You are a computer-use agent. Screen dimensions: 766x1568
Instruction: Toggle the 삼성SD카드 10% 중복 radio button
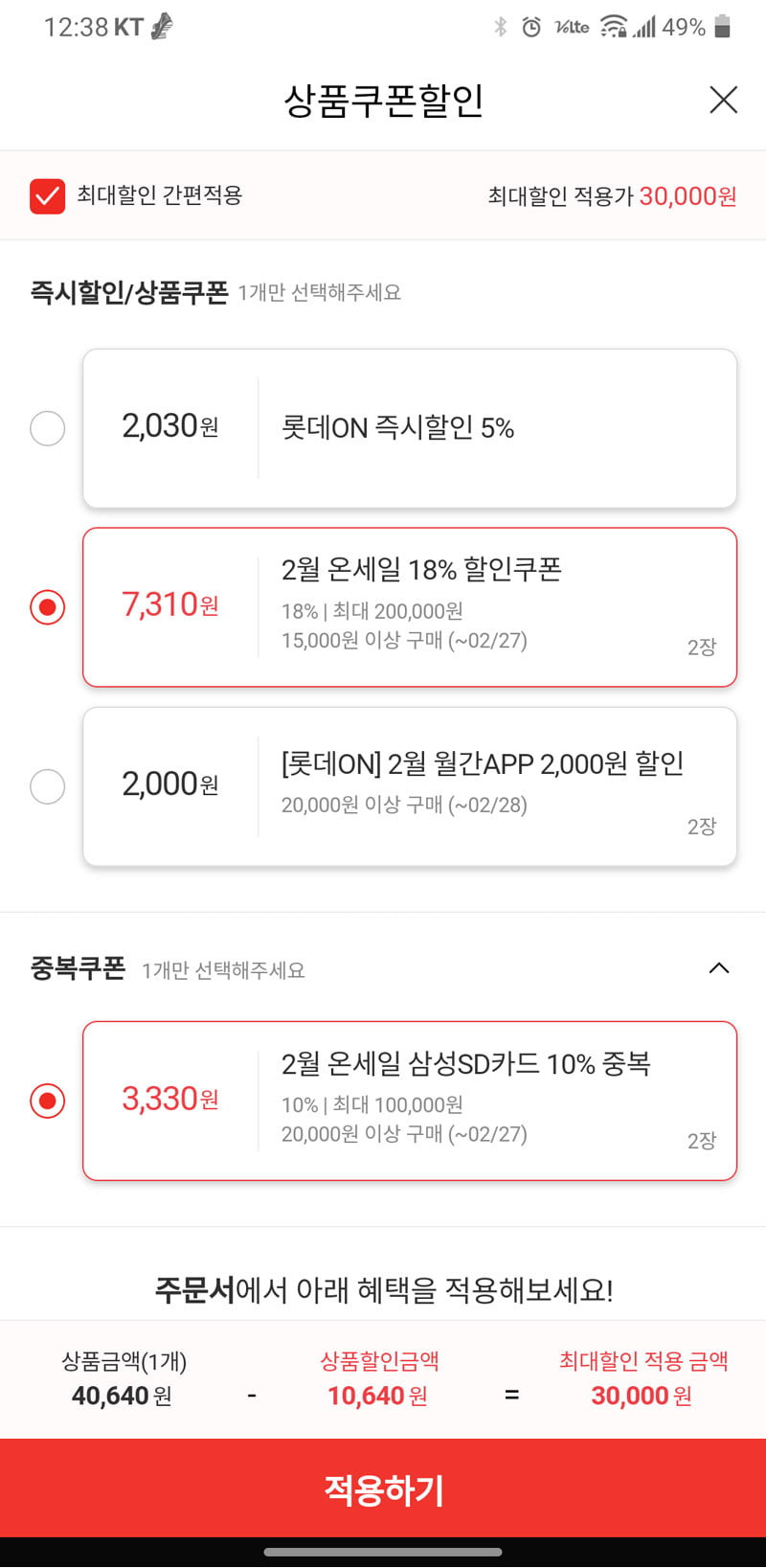[x=48, y=1101]
